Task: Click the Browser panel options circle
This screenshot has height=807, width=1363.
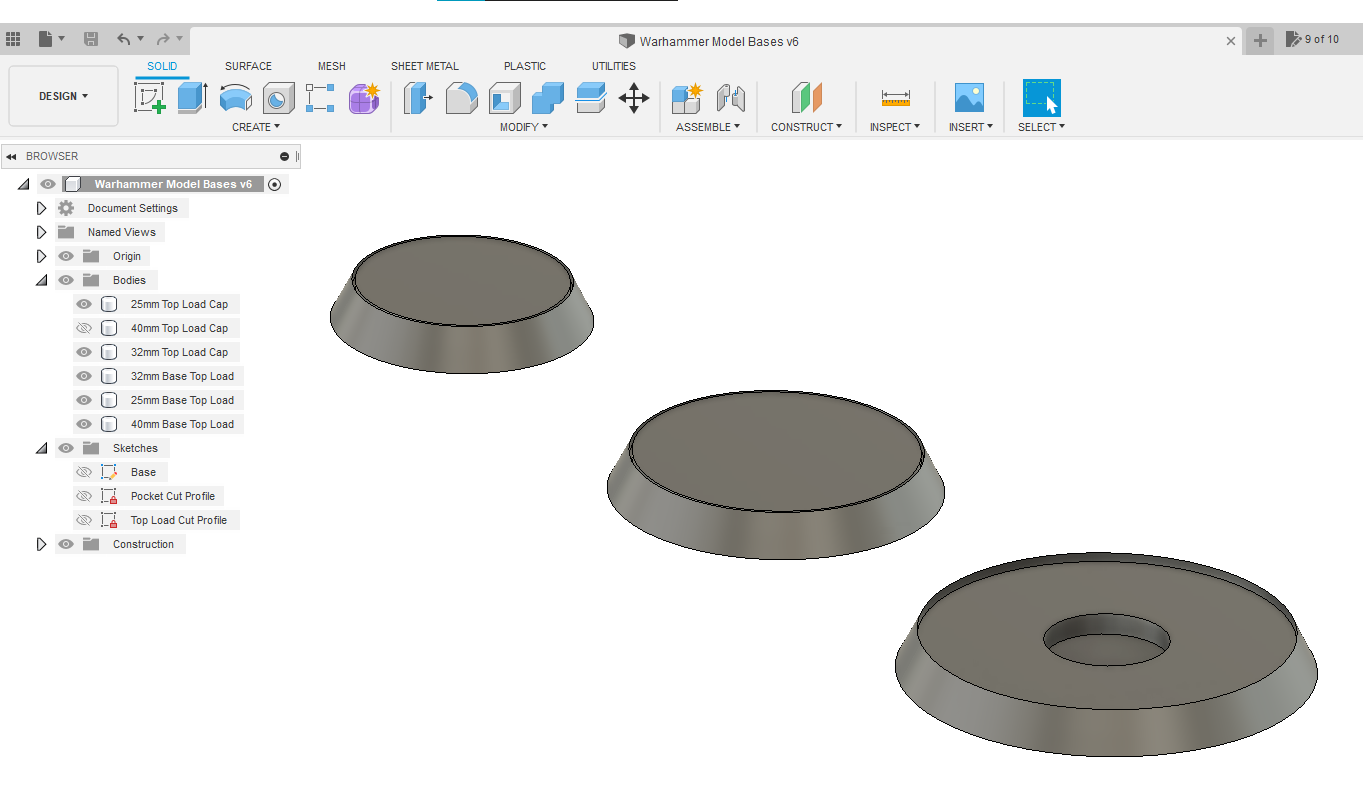Action: pyautogui.click(x=284, y=156)
